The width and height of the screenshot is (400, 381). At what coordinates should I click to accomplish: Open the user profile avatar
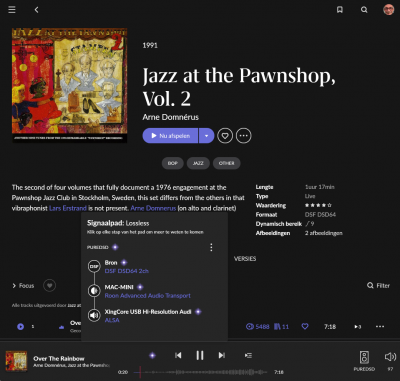[388, 10]
